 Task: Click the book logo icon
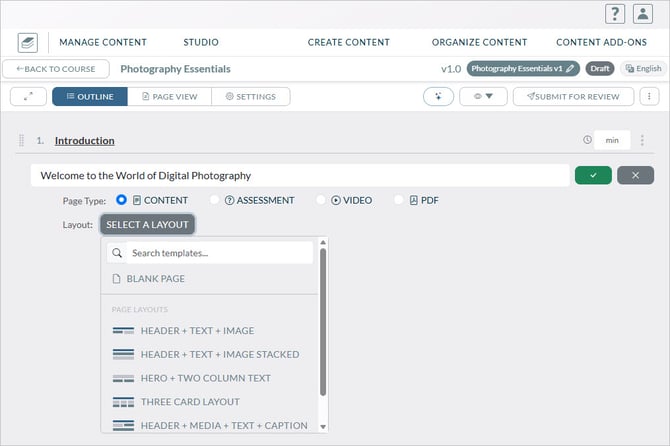[x=28, y=43]
